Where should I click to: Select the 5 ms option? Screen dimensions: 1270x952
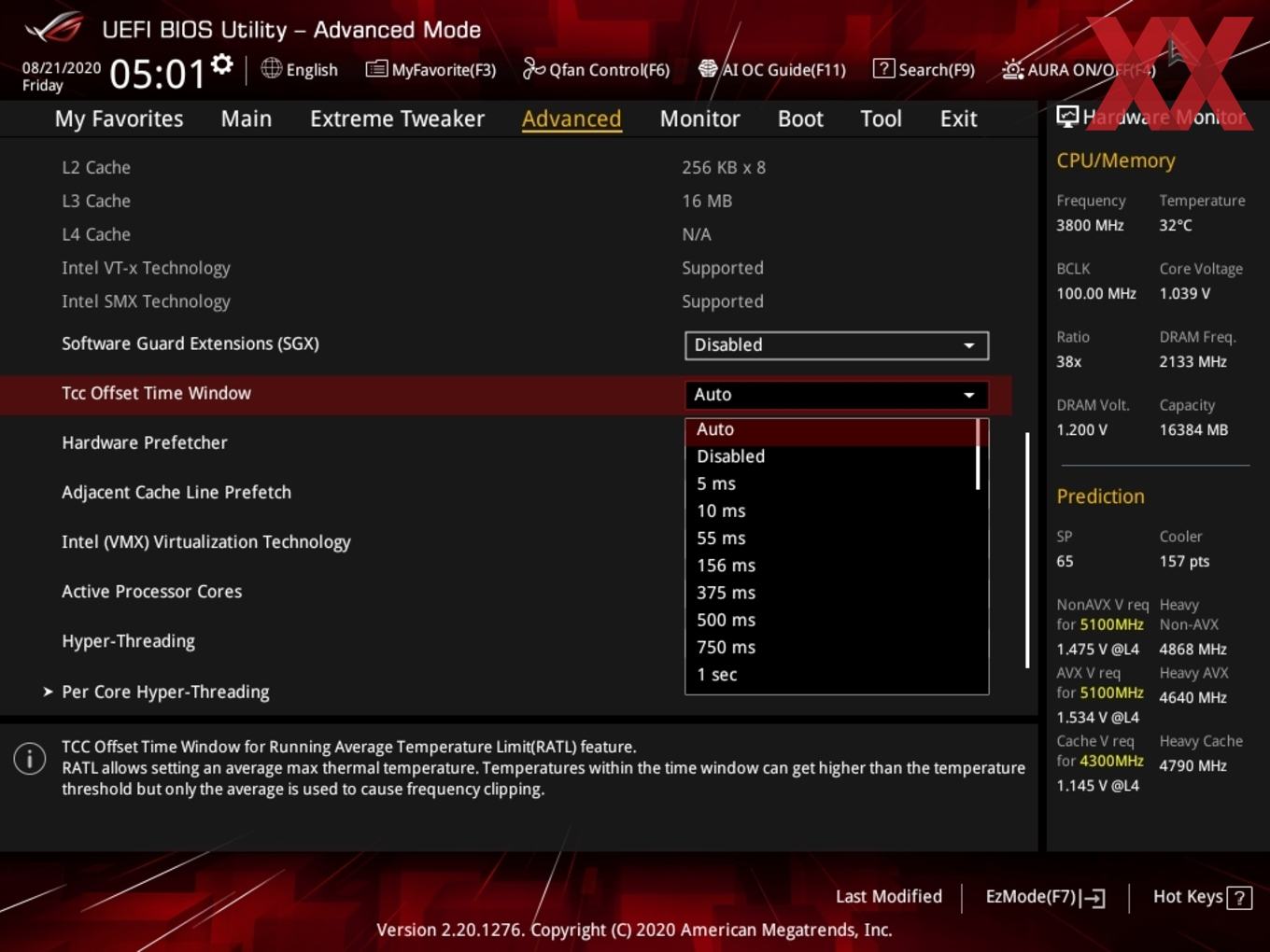tap(831, 483)
